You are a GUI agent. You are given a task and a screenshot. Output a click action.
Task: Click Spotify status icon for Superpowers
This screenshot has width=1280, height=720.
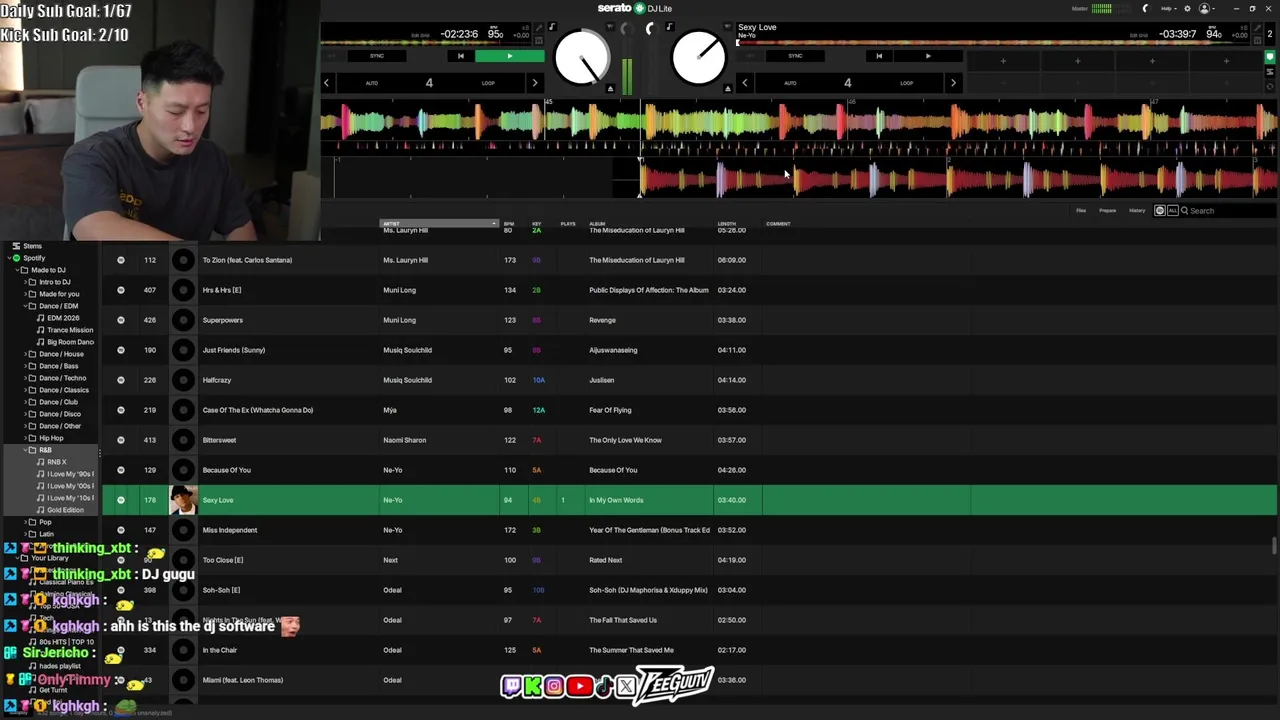(x=121, y=320)
